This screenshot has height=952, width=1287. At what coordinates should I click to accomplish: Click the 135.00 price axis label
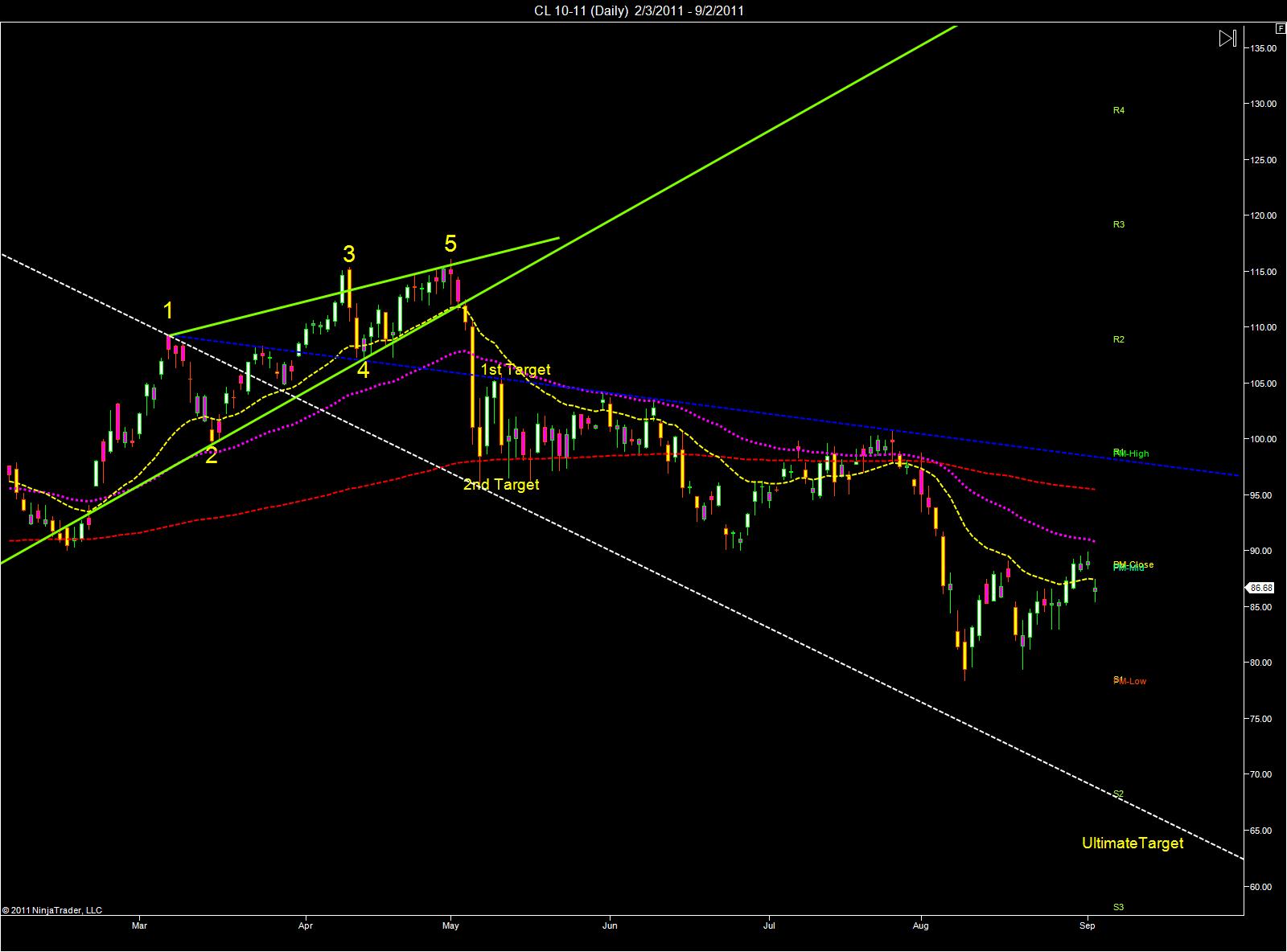tap(1264, 48)
